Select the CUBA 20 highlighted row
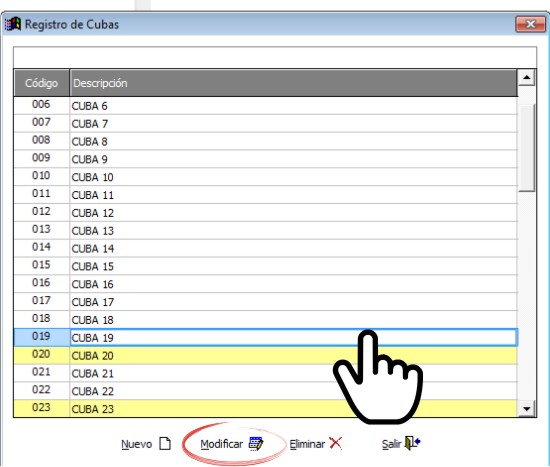550x467 pixels. pyautogui.click(x=266, y=355)
